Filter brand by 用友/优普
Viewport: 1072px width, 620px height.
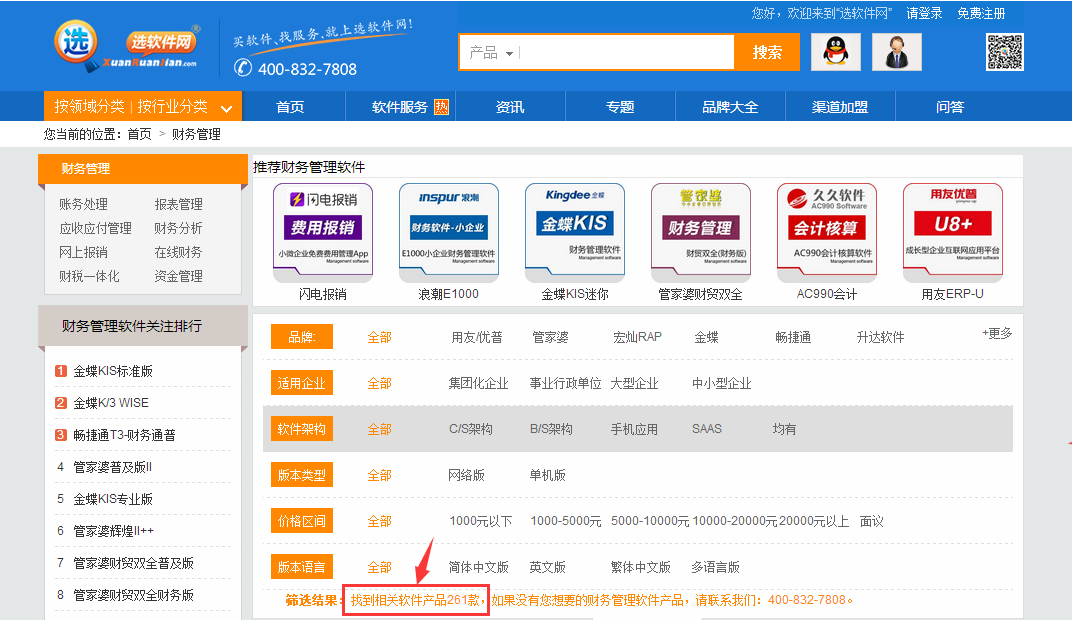click(x=477, y=337)
